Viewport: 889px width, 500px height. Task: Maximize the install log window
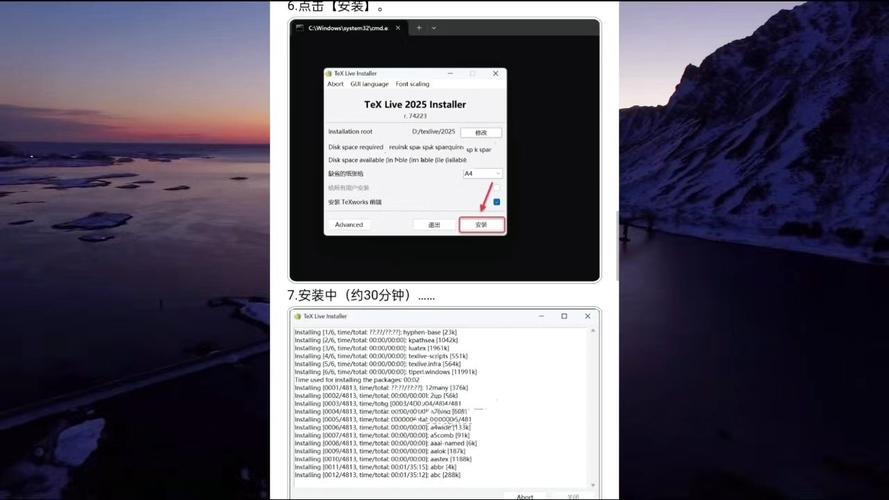pyautogui.click(x=564, y=316)
